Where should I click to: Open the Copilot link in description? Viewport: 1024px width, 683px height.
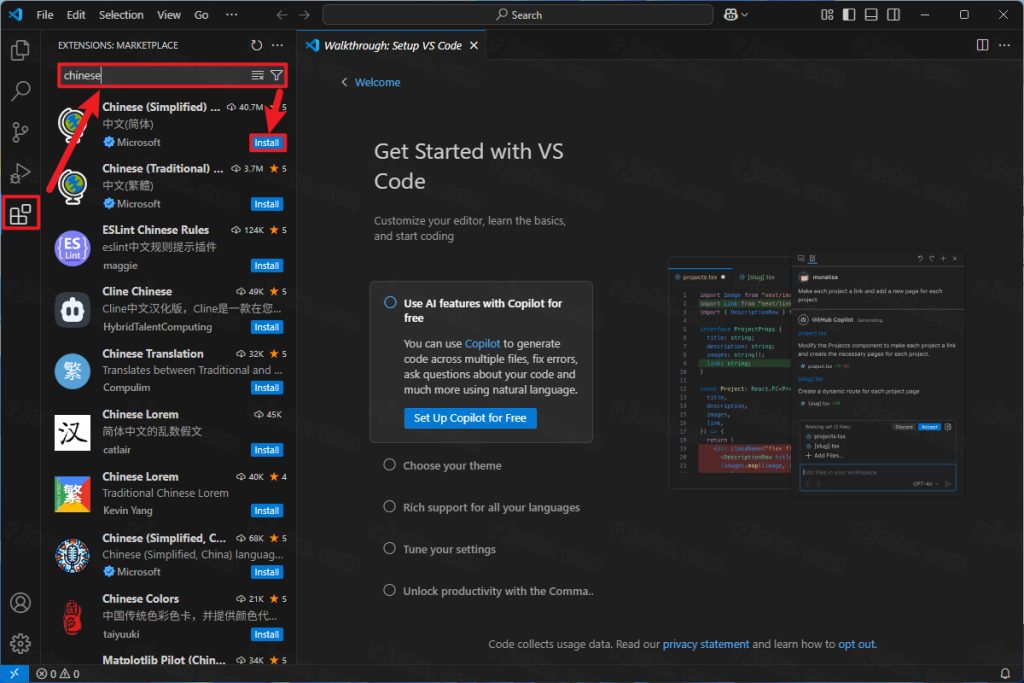(482, 343)
